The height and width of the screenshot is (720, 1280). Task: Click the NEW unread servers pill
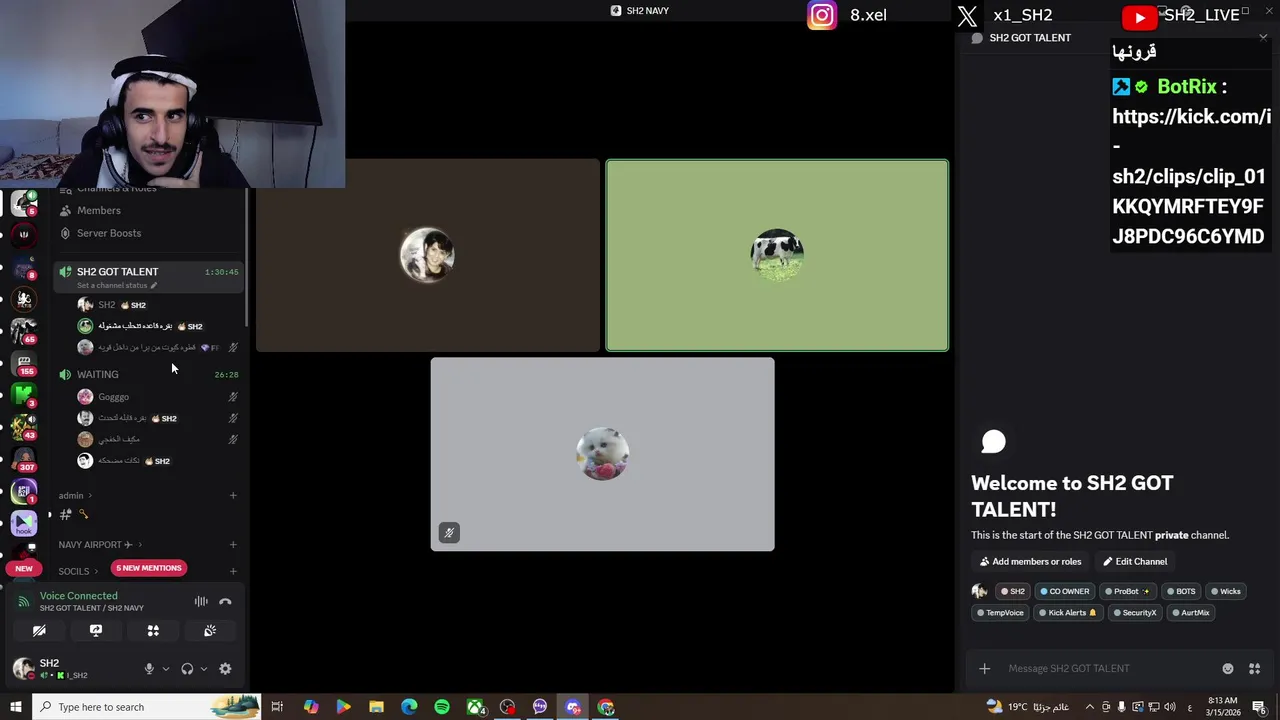(24, 568)
